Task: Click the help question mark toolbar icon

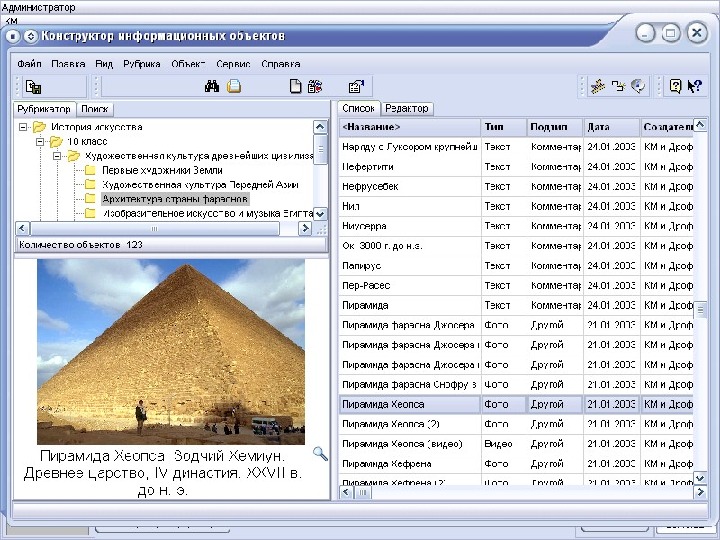Action: [x=676, y=86]
